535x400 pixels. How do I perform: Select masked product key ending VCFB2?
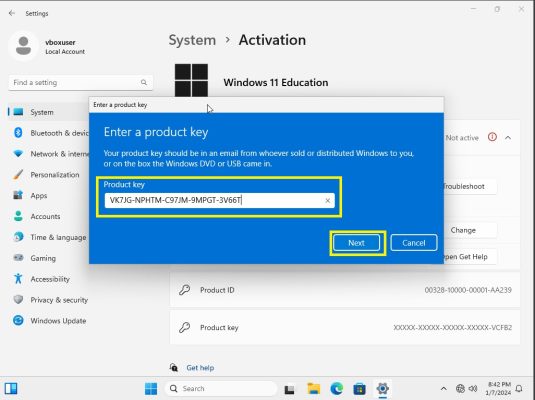[x=452, y=328]
